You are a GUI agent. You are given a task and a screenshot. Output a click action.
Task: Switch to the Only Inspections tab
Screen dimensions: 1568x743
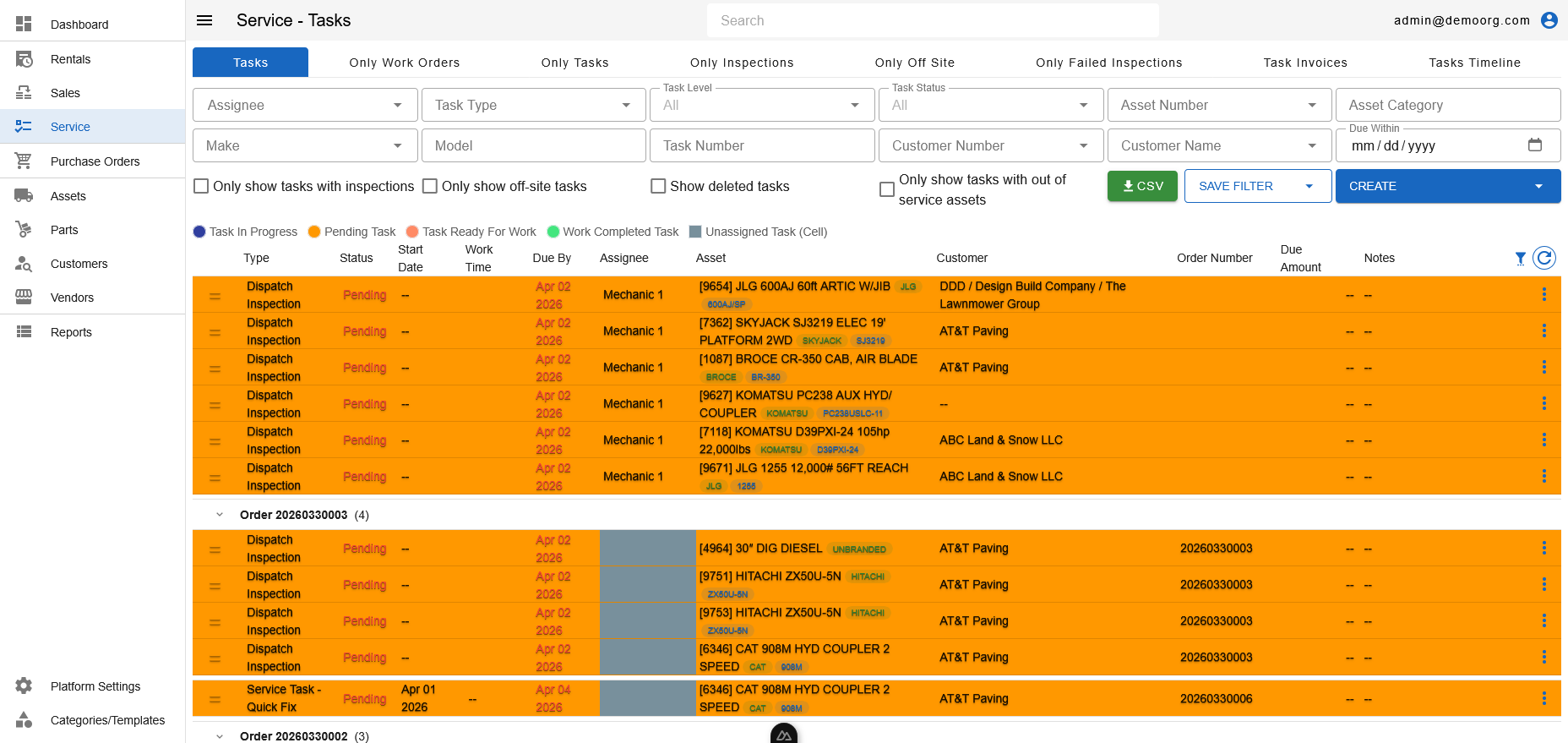pos(742,63)
